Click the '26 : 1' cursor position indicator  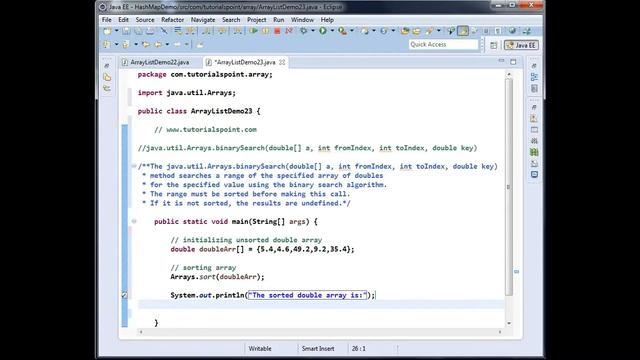coord(359,349)
